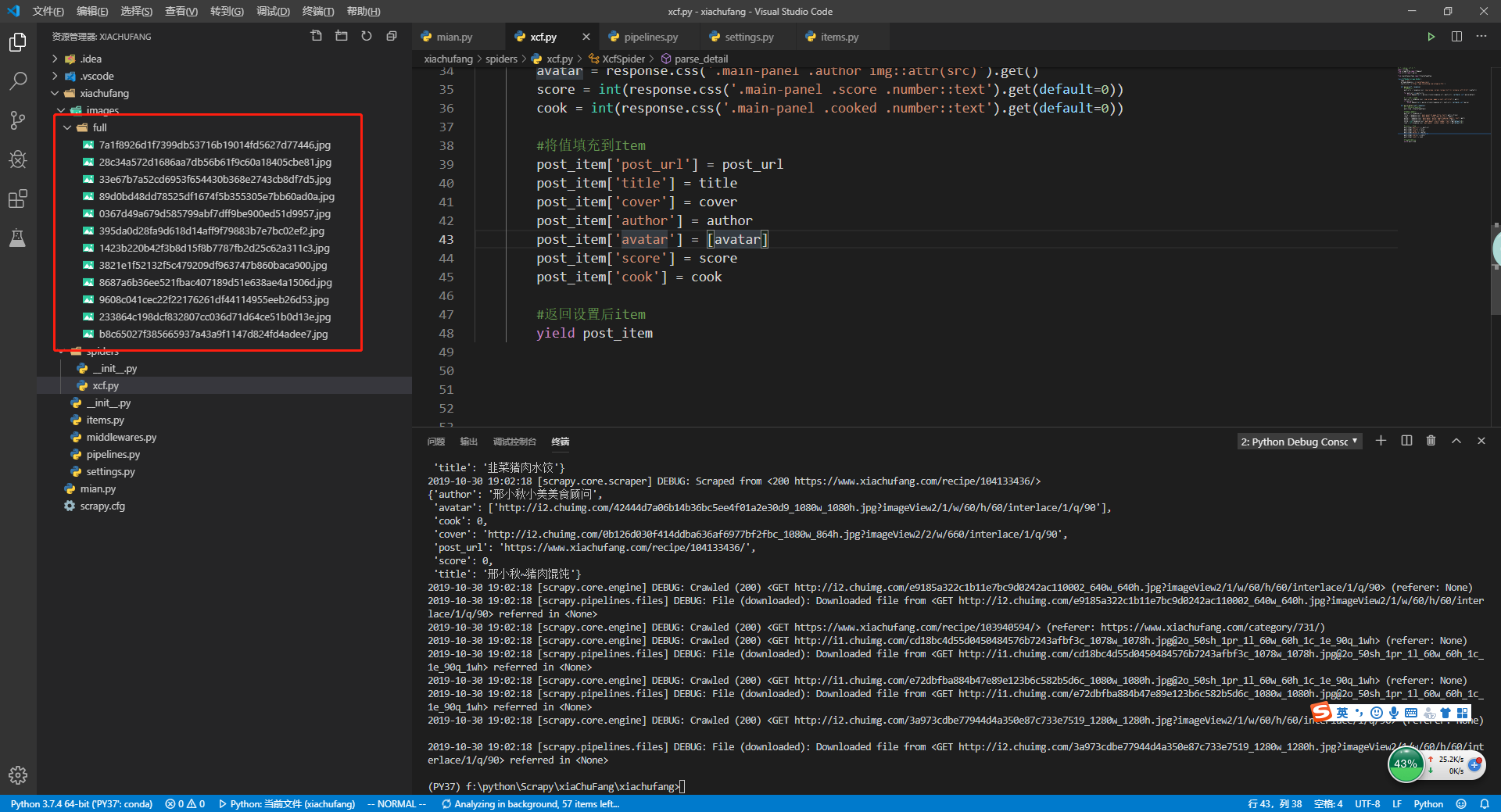The image size is (1501, 812).
Task: Open the Search view in activity bar
Action: click(17, 81)
